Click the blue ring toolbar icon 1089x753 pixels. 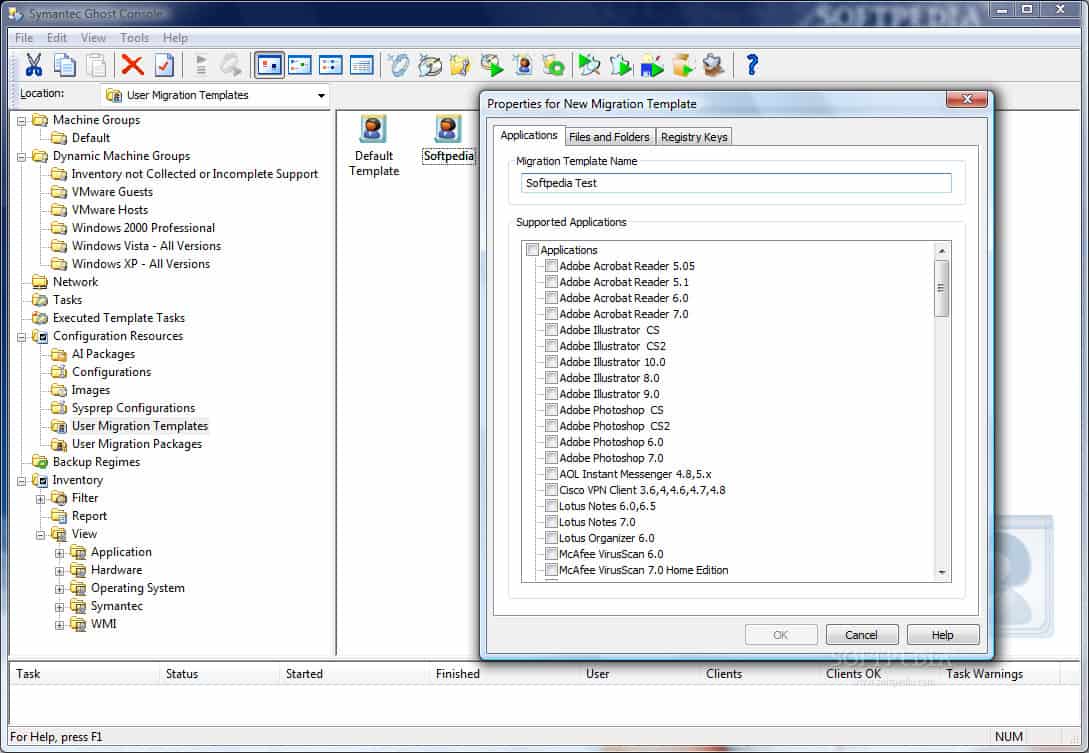[399, 65]
